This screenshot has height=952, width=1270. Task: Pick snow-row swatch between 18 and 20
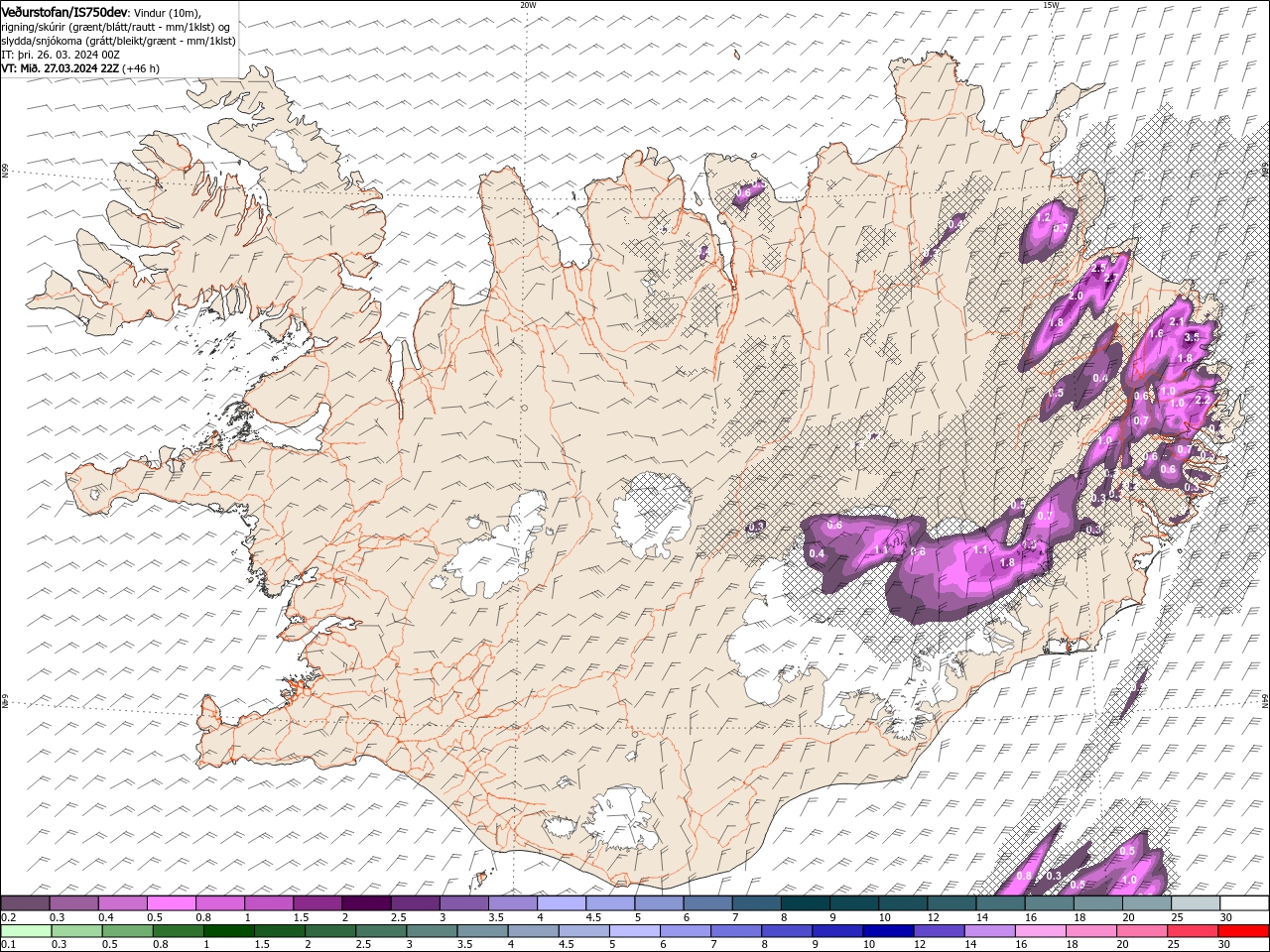(1097, 903)
